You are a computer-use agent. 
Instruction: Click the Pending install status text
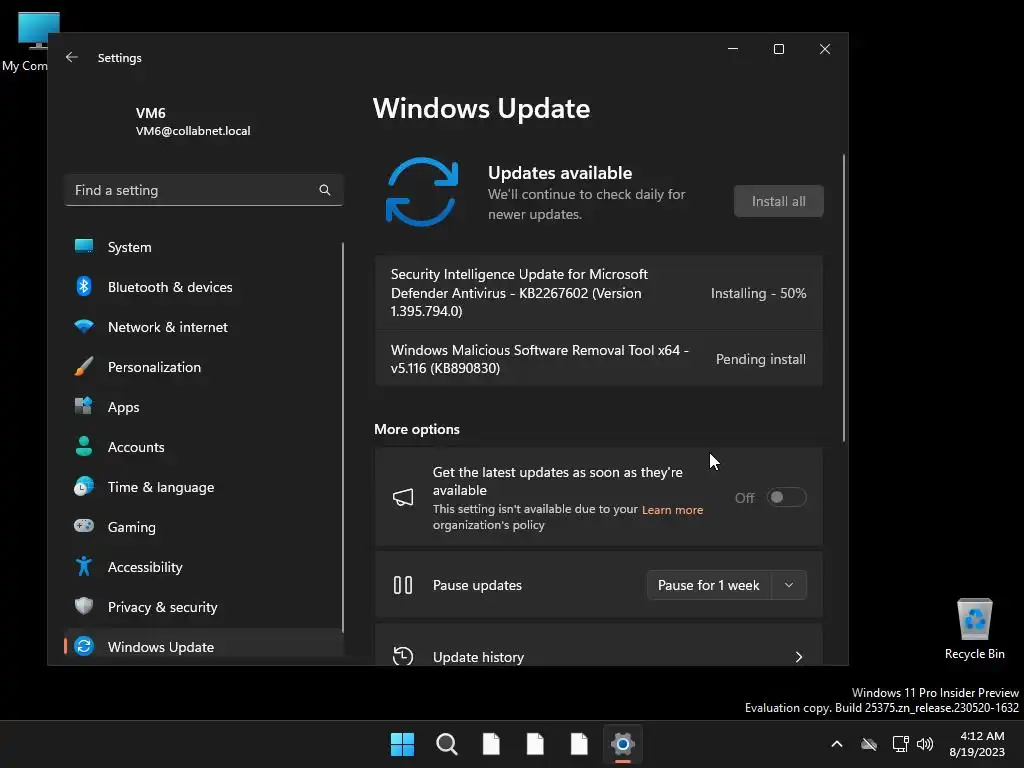[x=761, y=359]
